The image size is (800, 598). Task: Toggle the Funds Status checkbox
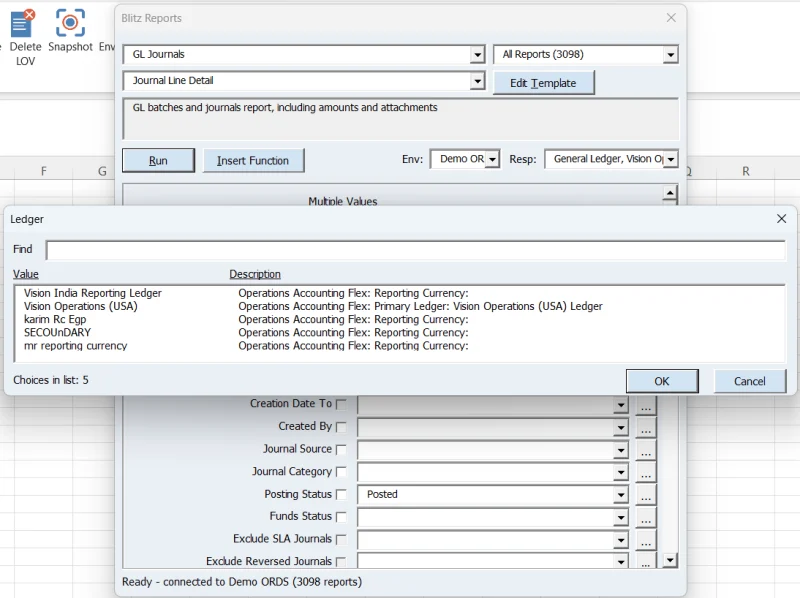pos(341,517)
